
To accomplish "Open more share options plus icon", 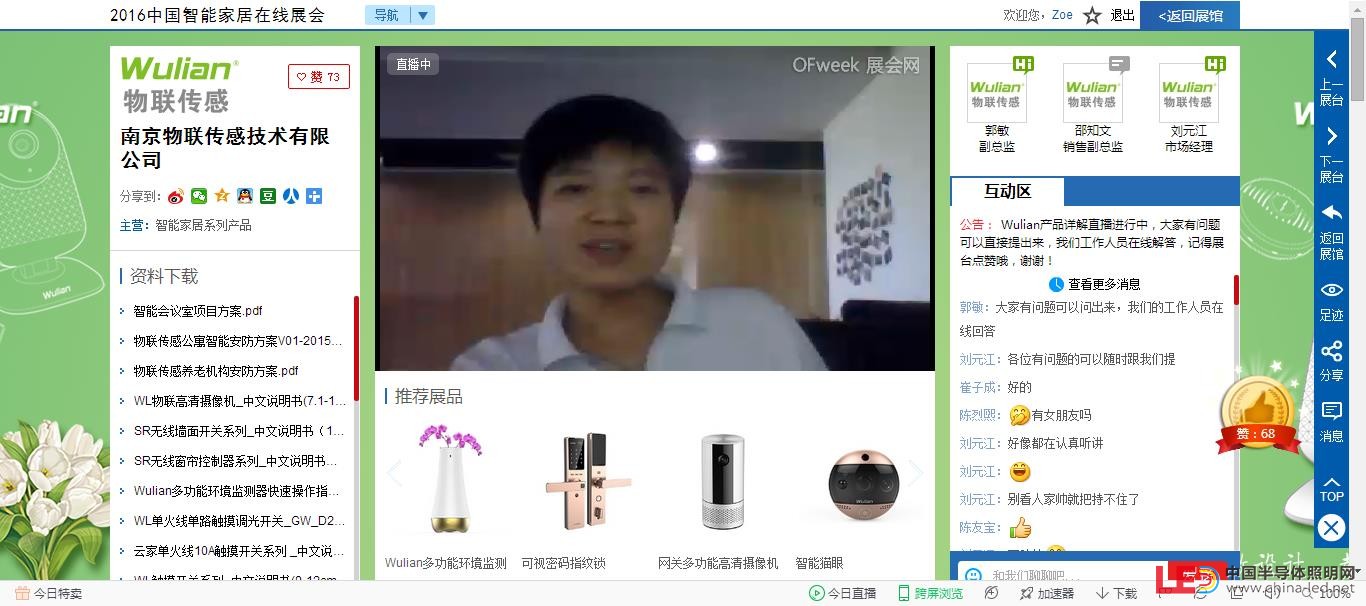I will (314, 196).
